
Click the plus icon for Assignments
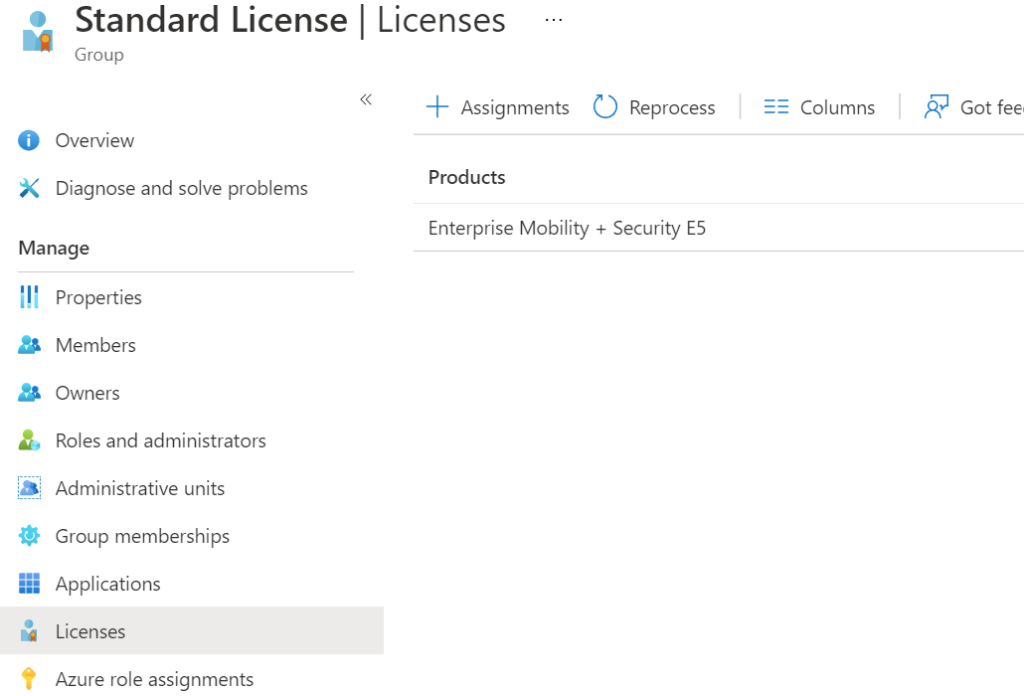[437, 106]
